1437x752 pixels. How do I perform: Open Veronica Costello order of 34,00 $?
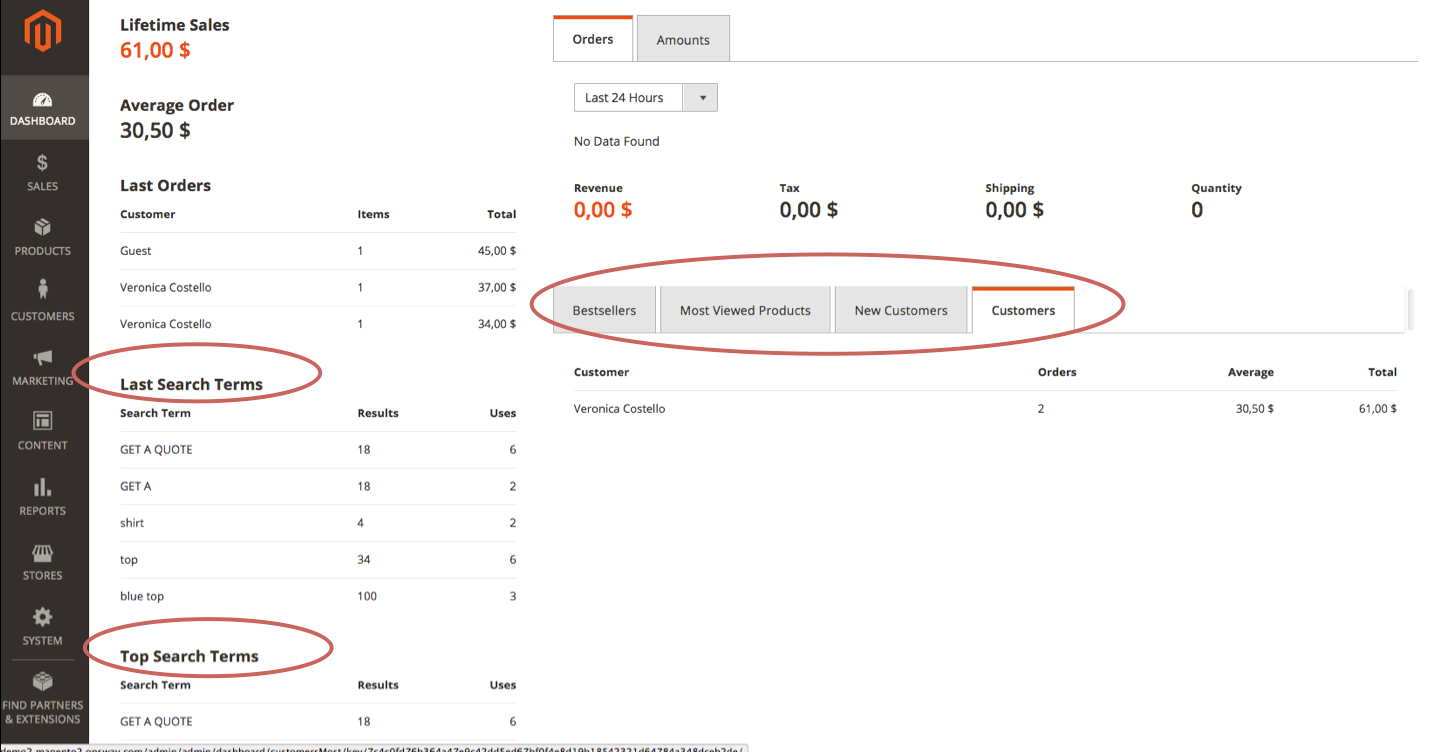tap(318, 324)
